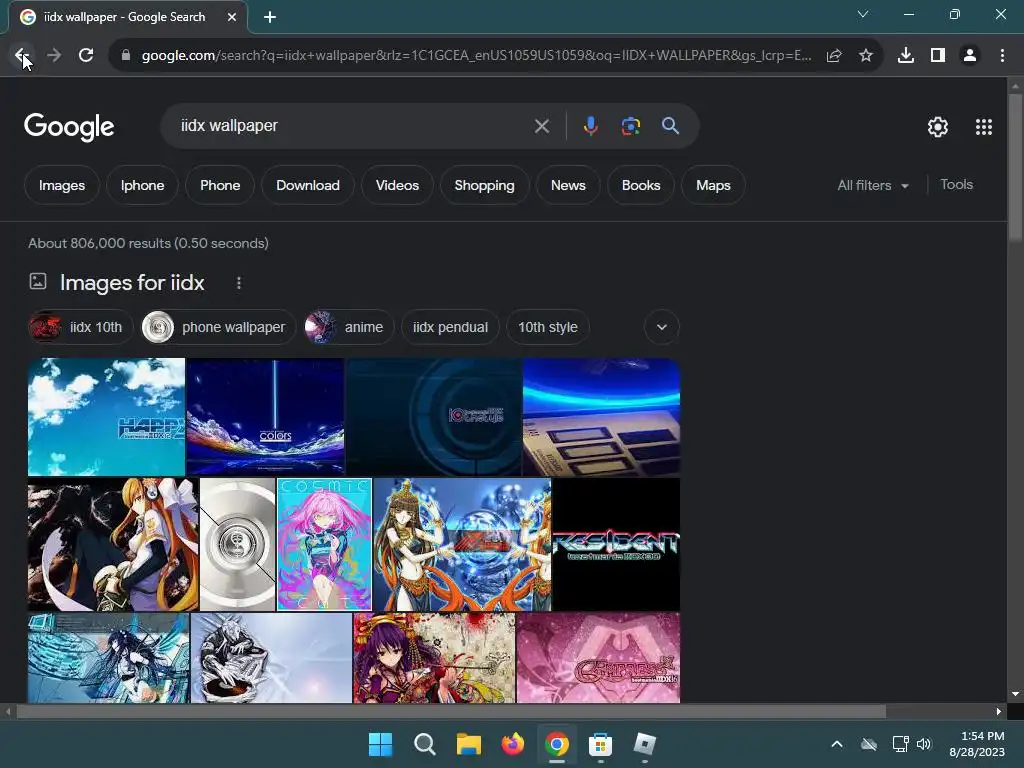Toggle the Chrome side panel icon
1024x768 pixels.
(x=938, y=56)
